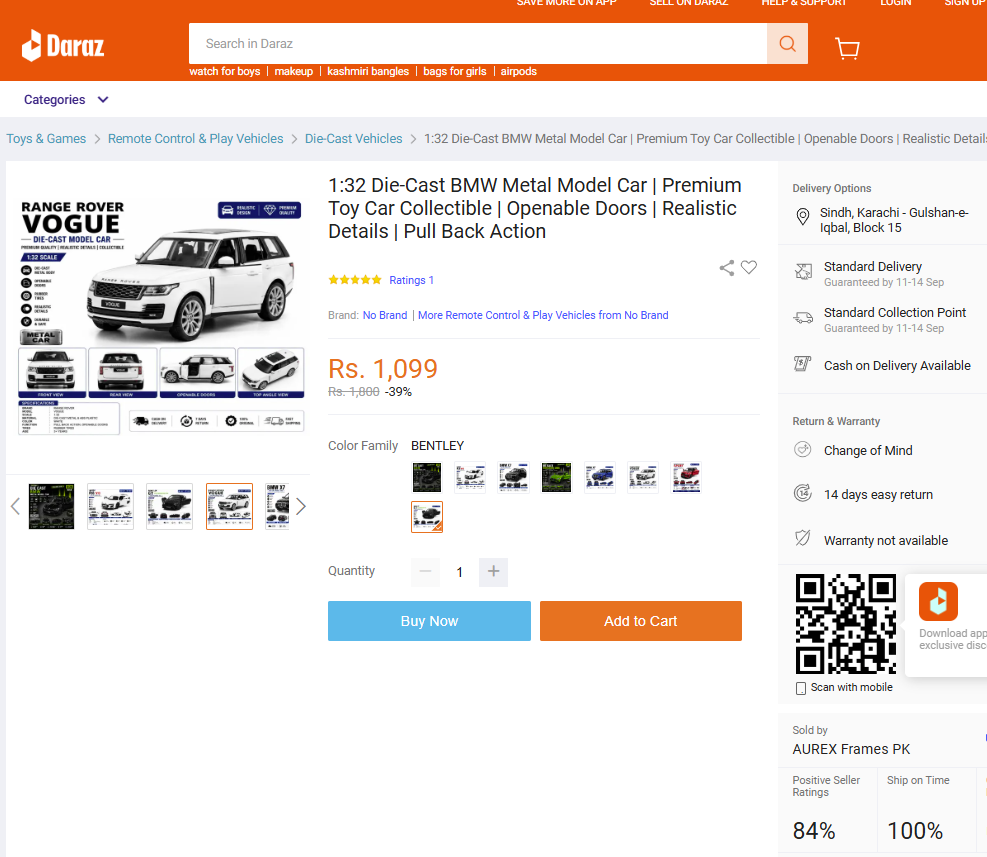Click the 'watch for boys' search suggestion
This screenshot has height=857, width=987.
click(x=225, y=71)
